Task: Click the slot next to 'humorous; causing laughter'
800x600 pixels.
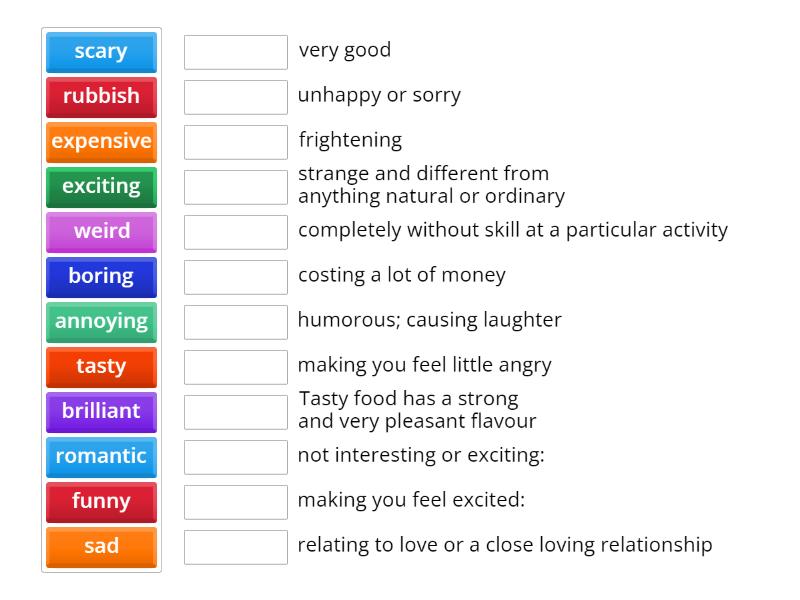Action: (236, 322)
